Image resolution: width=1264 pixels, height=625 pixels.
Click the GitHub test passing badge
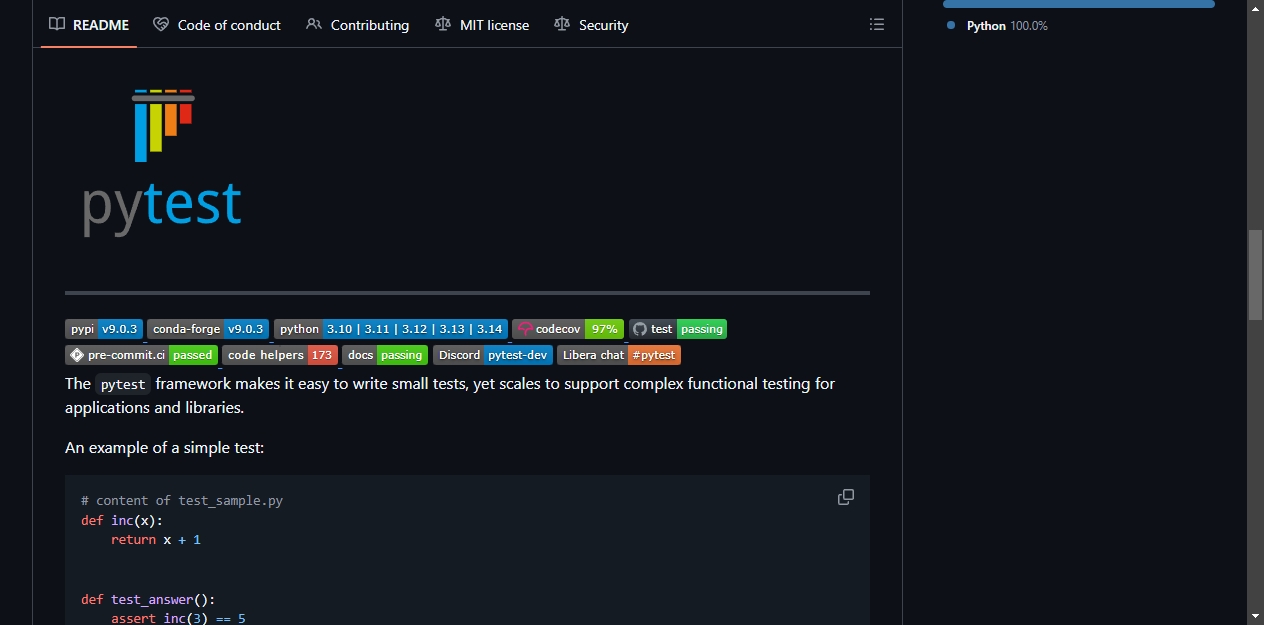pos(678,329)
